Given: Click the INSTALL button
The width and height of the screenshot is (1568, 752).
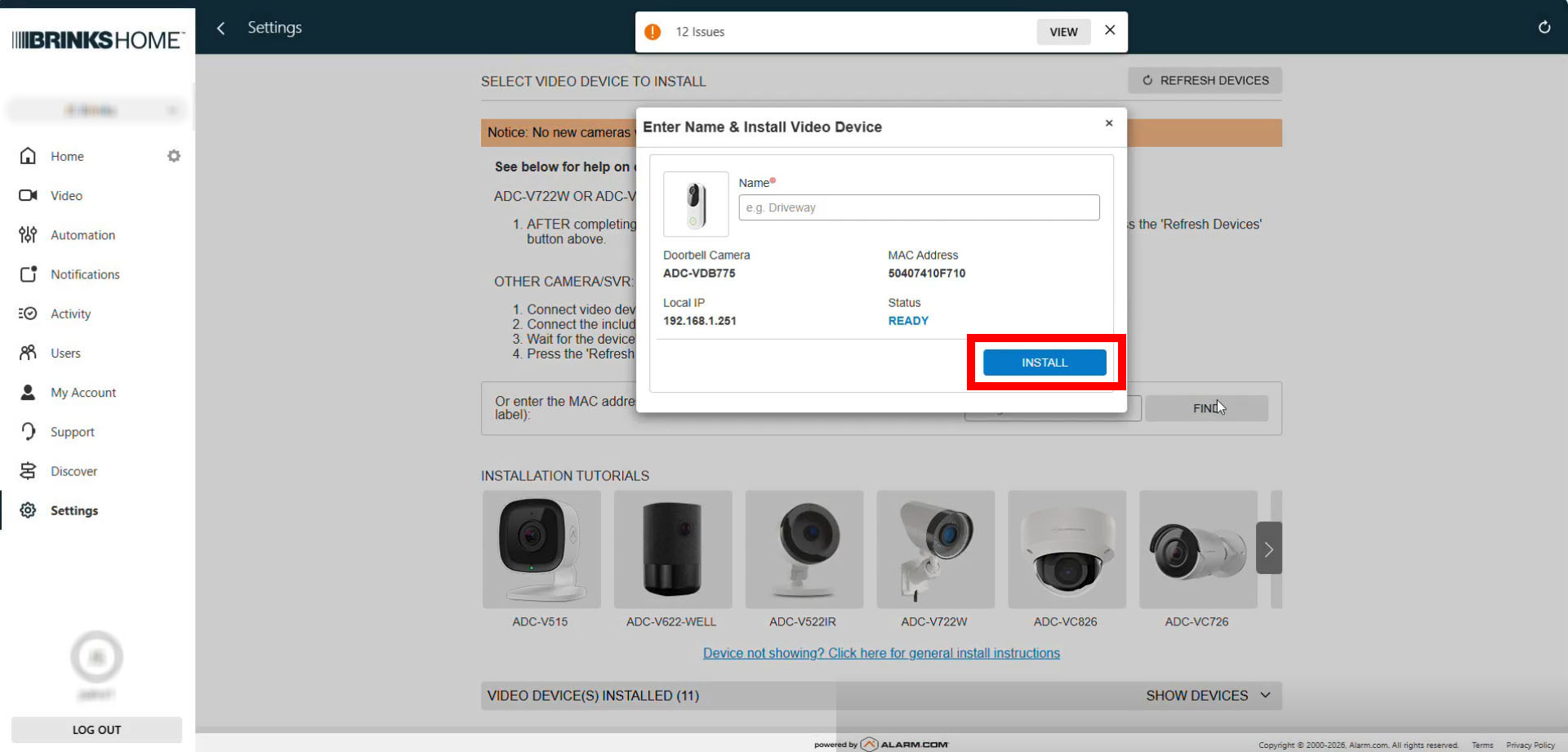Looking at the screenshot, I should coord(1045,363).
